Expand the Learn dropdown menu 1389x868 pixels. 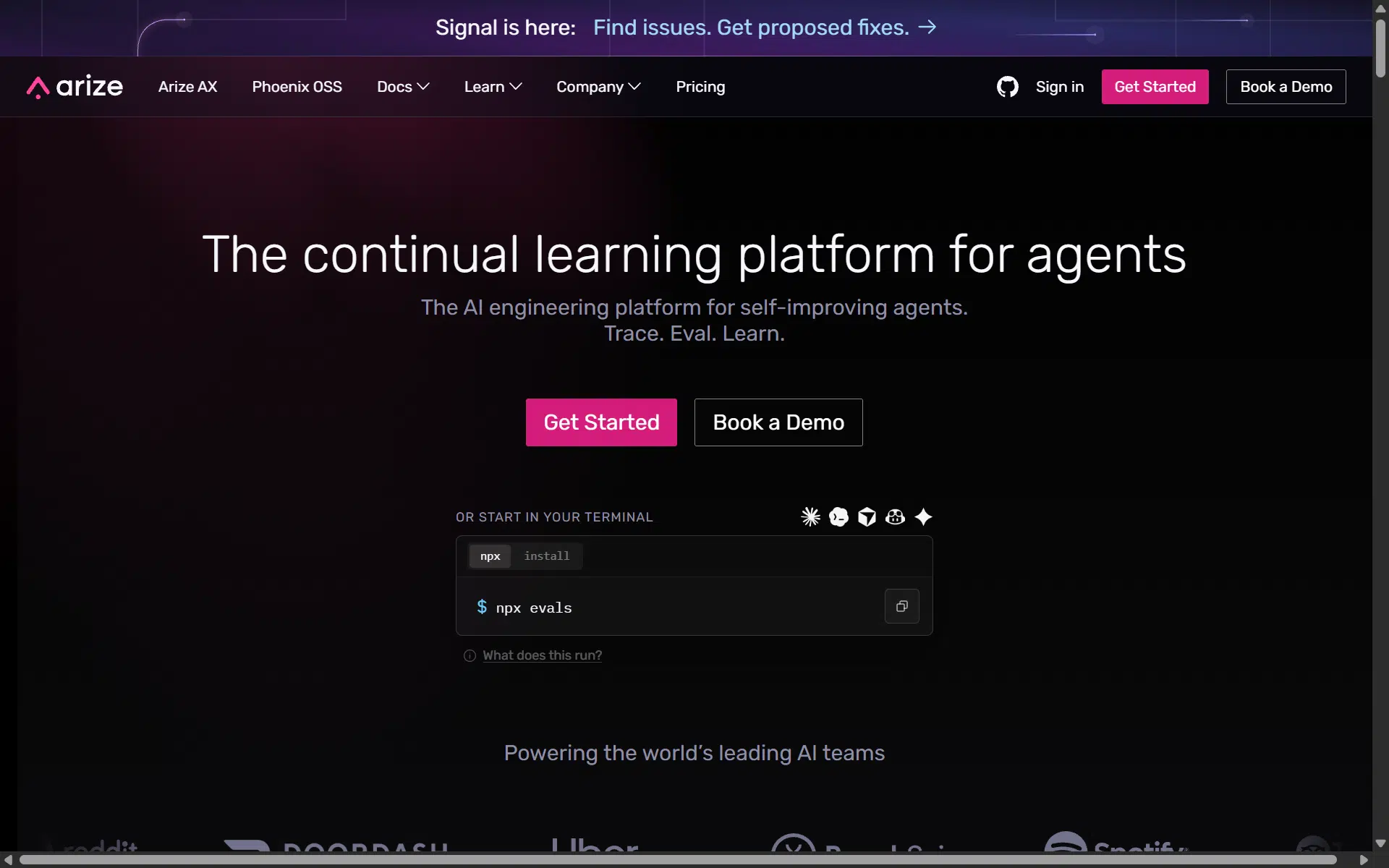[x=493, y=87]
